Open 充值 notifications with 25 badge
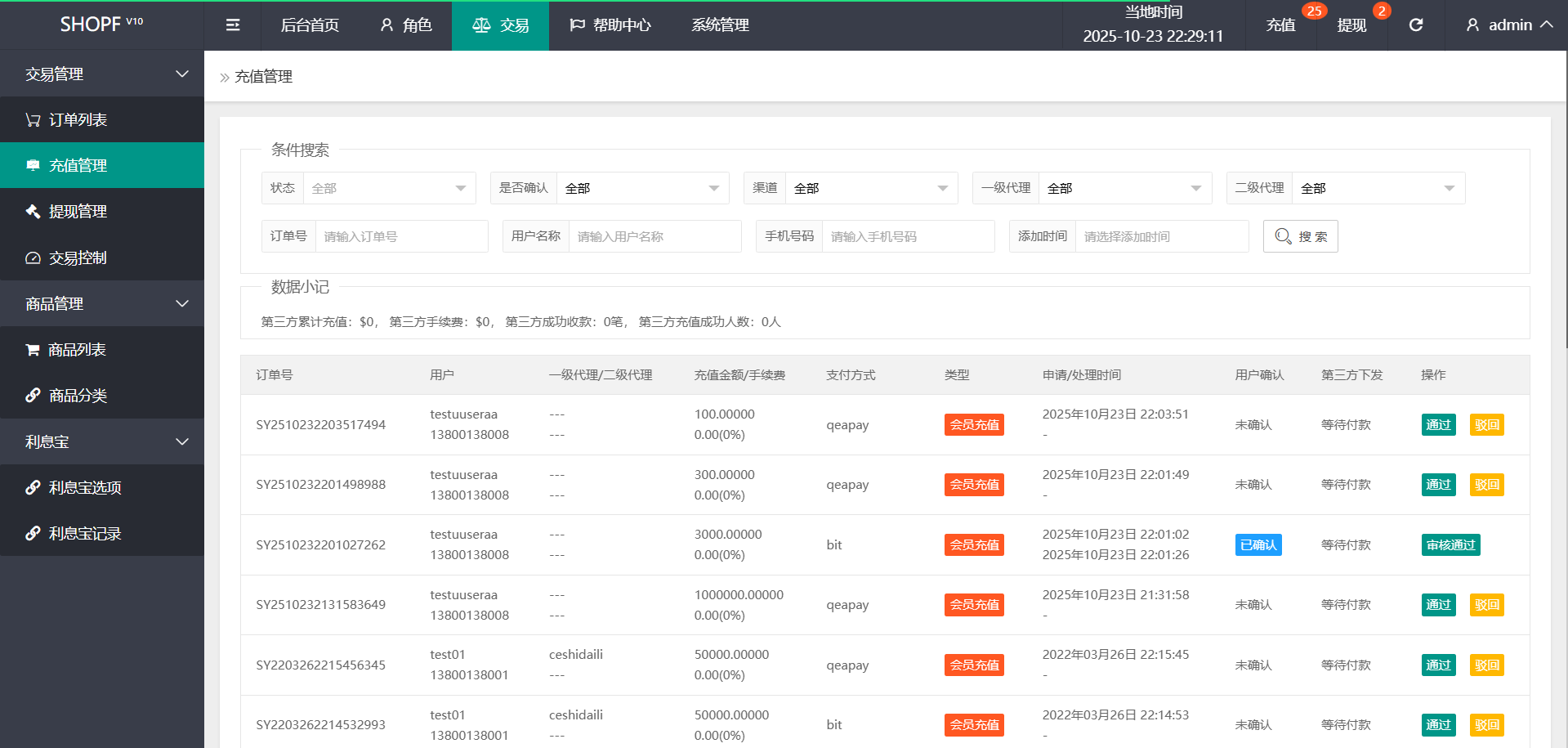Viewport: 1568px width, 748px height. tap(1281, 25)
